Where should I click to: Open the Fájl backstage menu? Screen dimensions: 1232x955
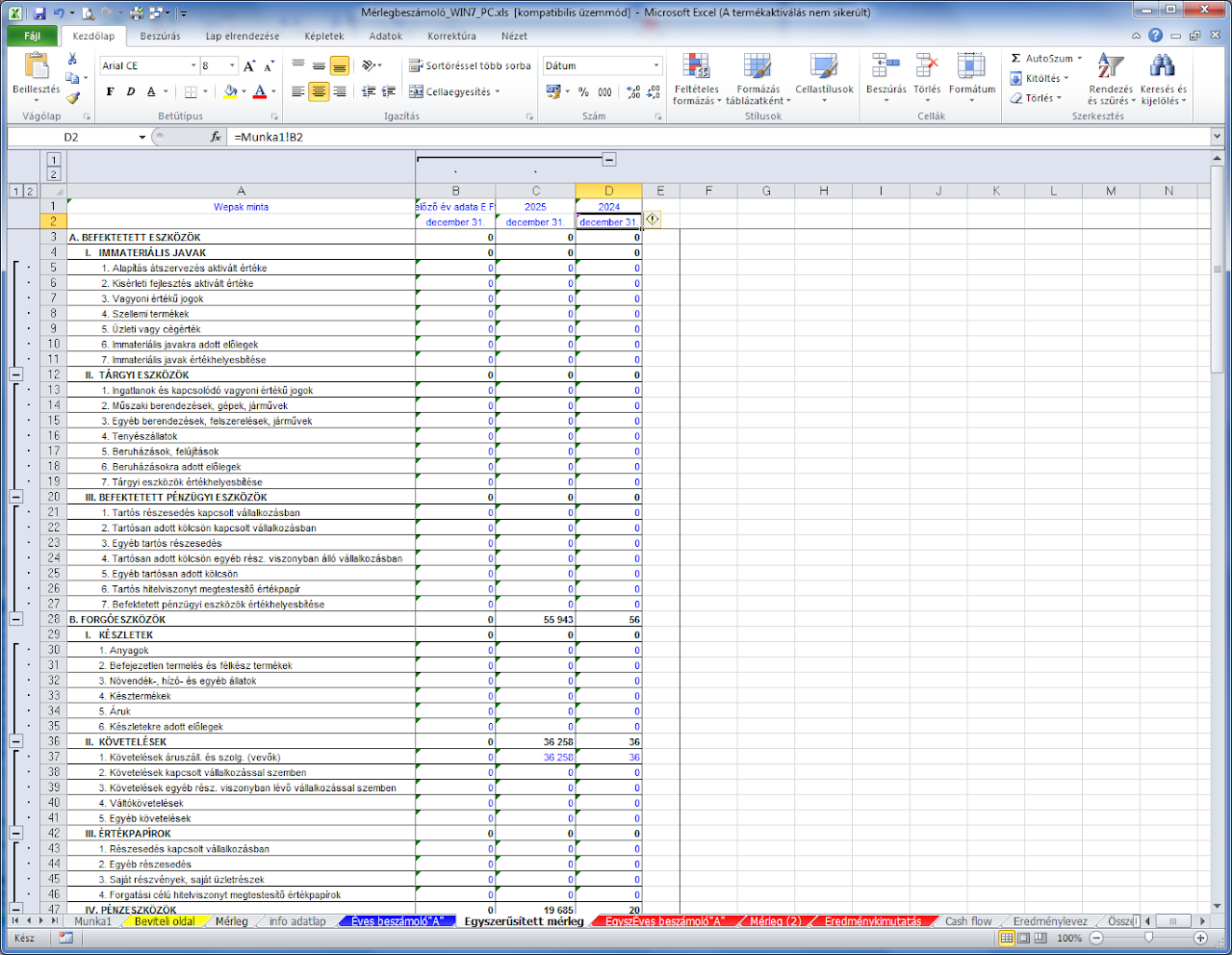click(33, 36)
